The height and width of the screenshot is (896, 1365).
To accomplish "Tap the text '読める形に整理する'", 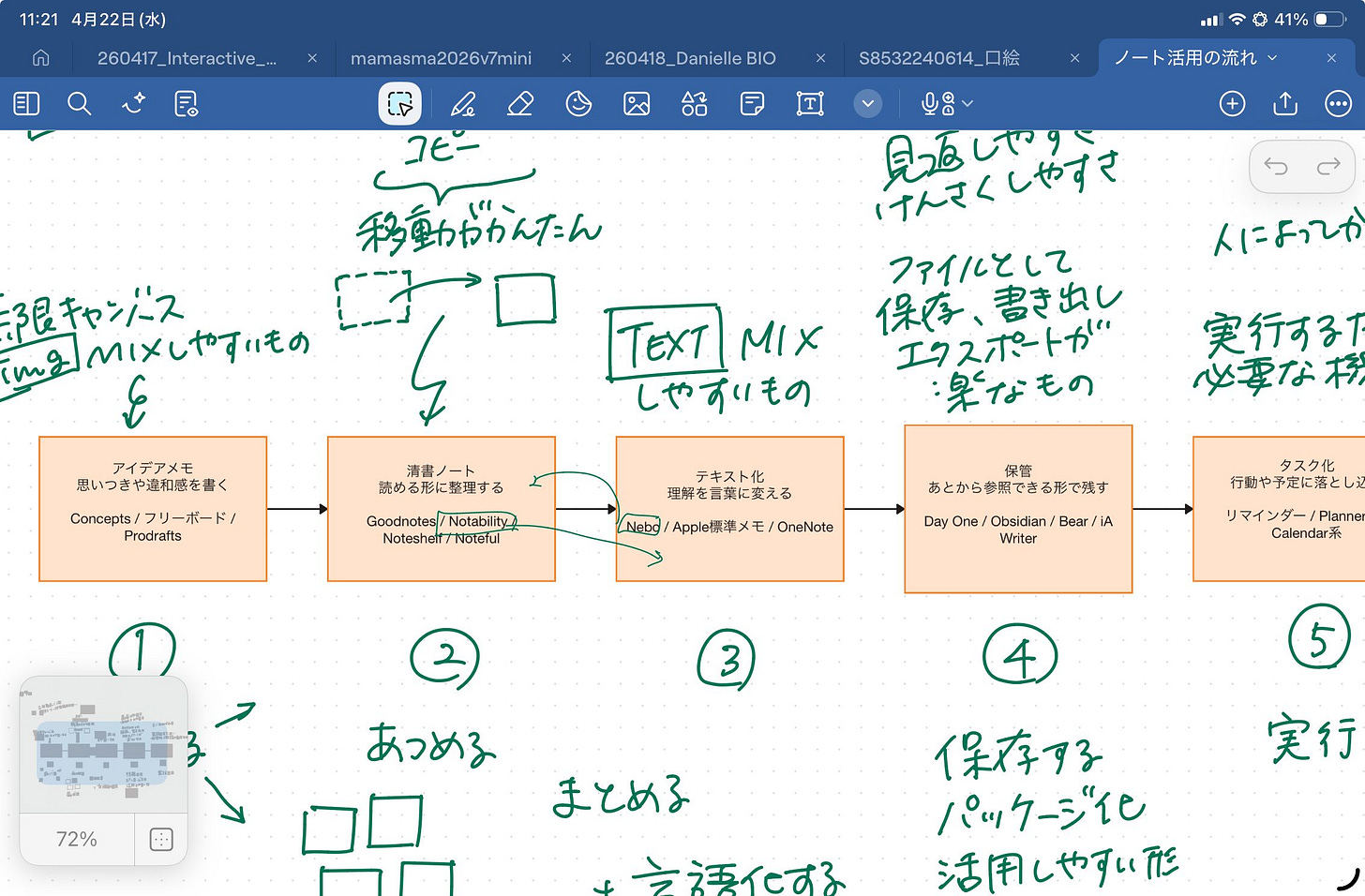I will click(442, 487).
